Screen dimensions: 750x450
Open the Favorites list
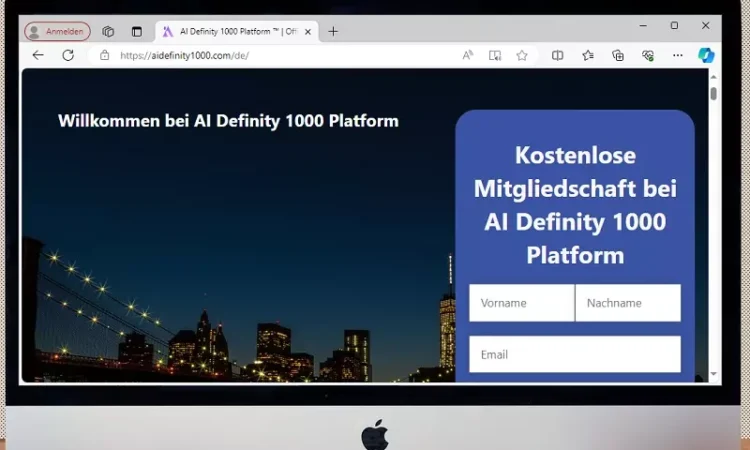588,55
